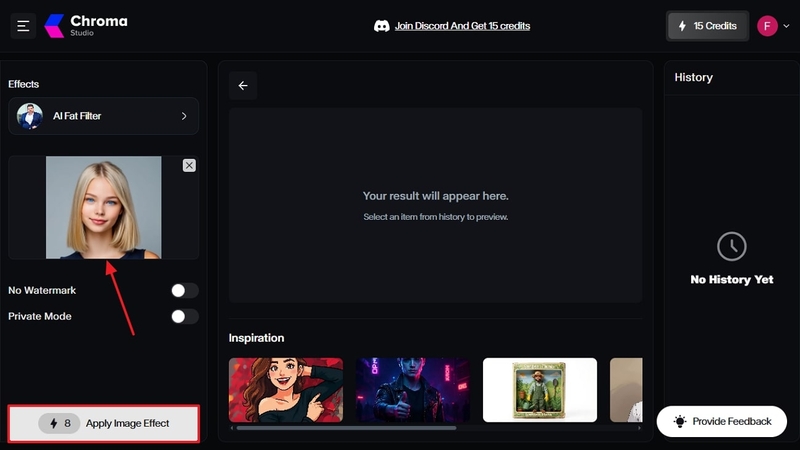The width and height of the screenshot is (800, 450).
Task: Click the Inspiration horizontal scrollbar
Action: (346, 428)
